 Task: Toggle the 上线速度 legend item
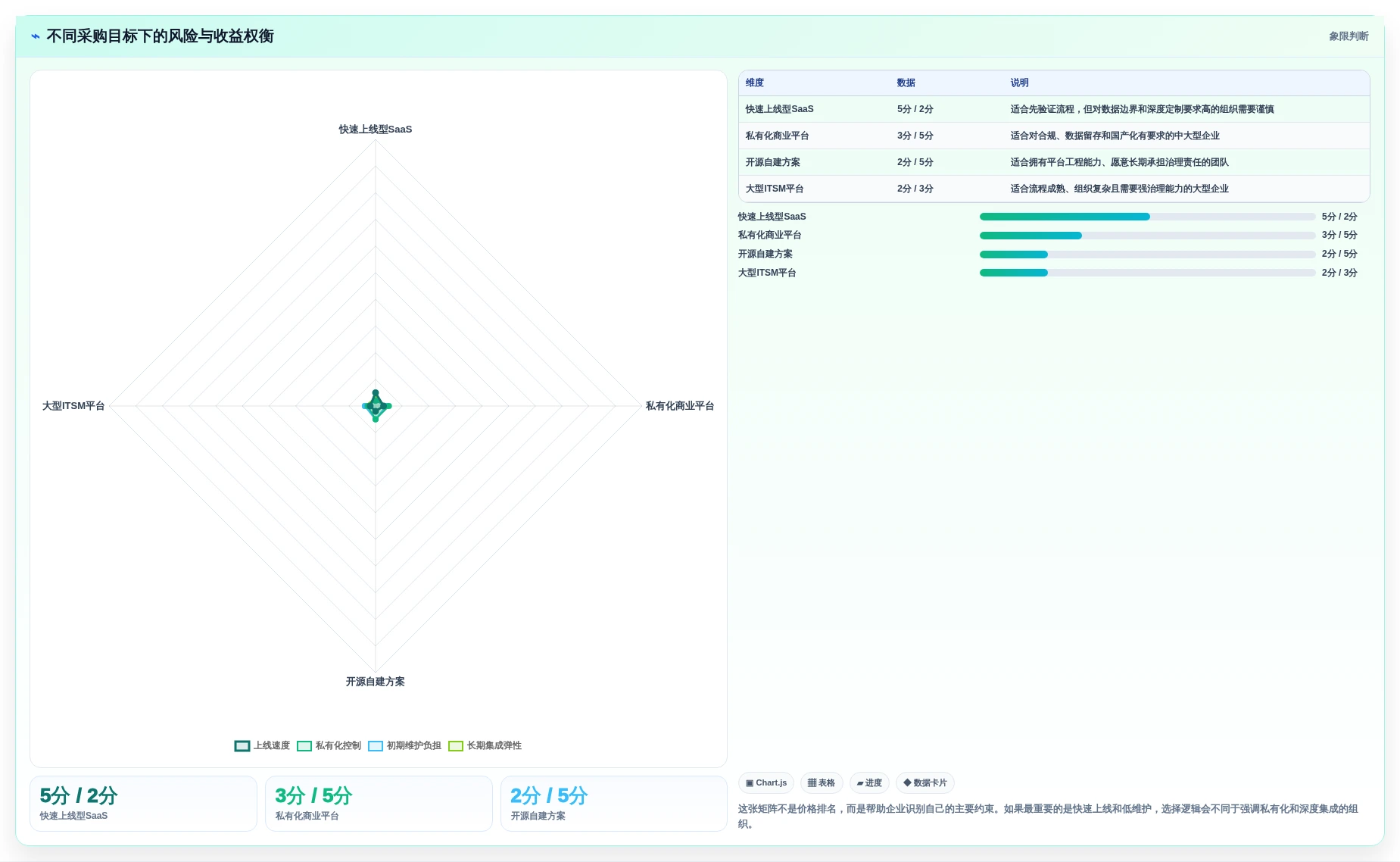(262, 746)
